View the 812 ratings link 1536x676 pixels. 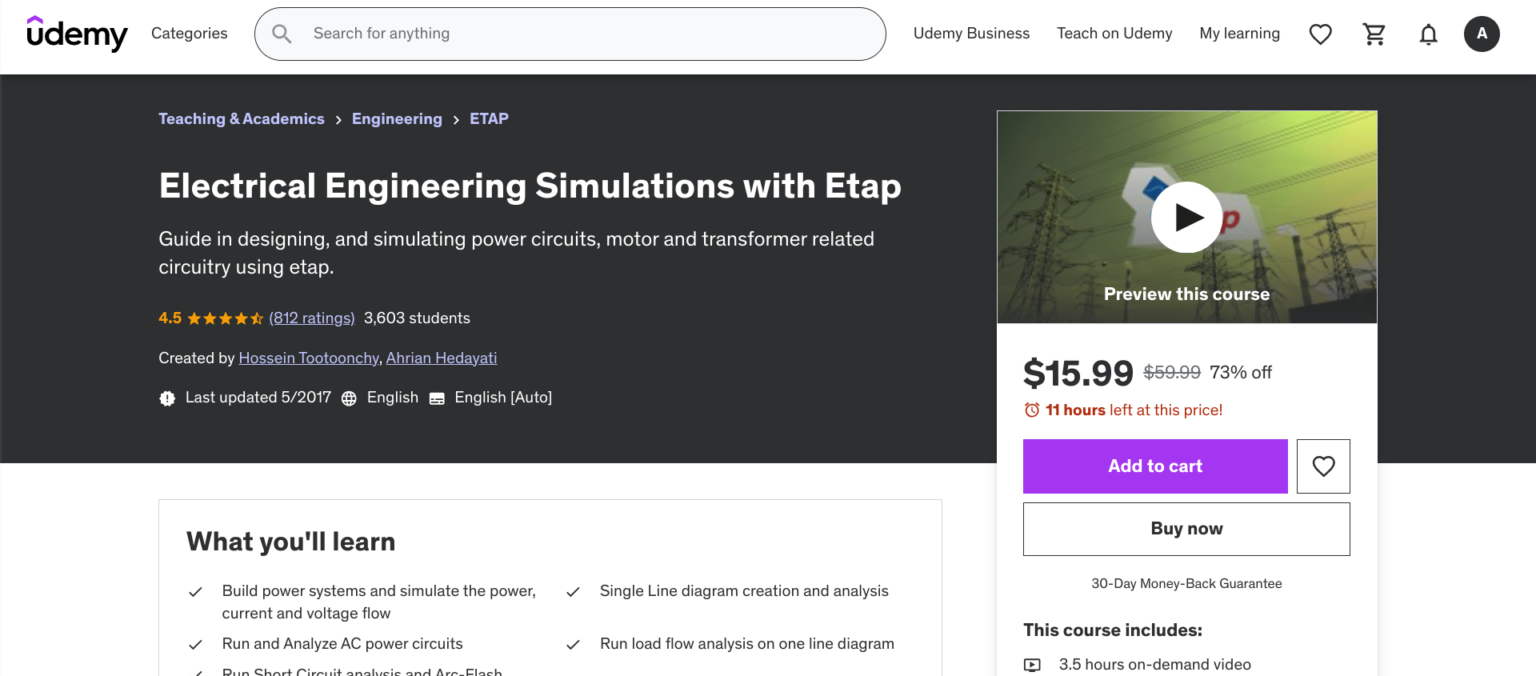pos(311,317)
